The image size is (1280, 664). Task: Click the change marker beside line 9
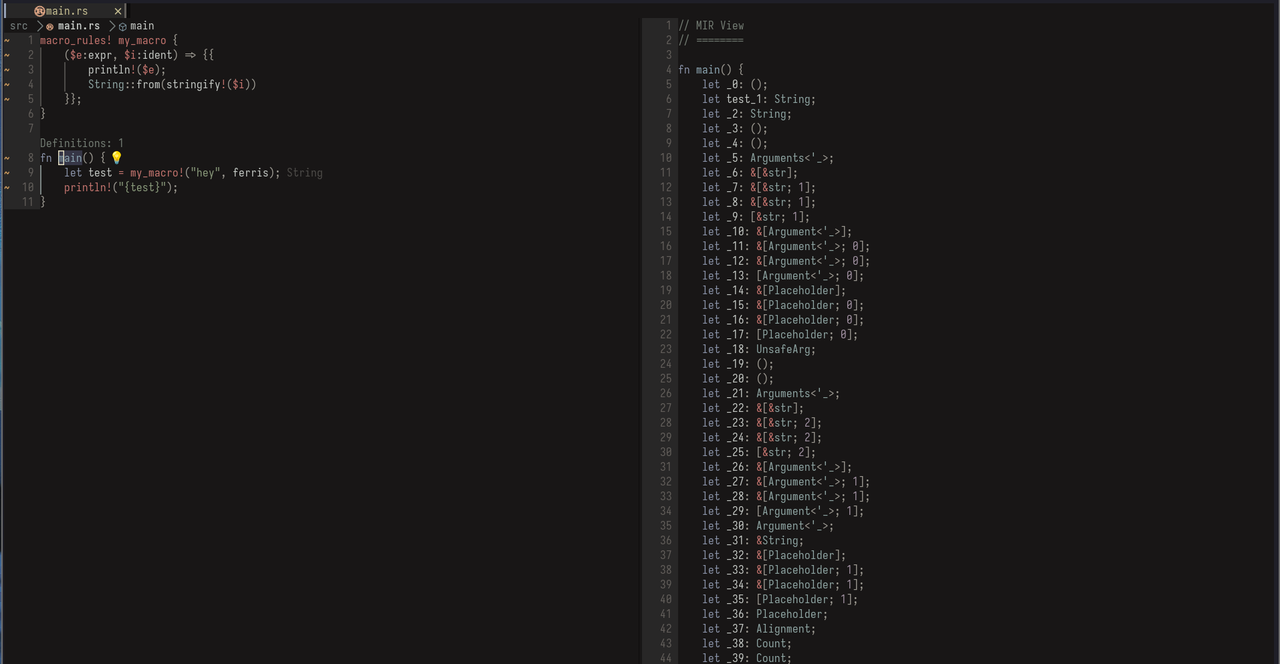pos(8,172)
